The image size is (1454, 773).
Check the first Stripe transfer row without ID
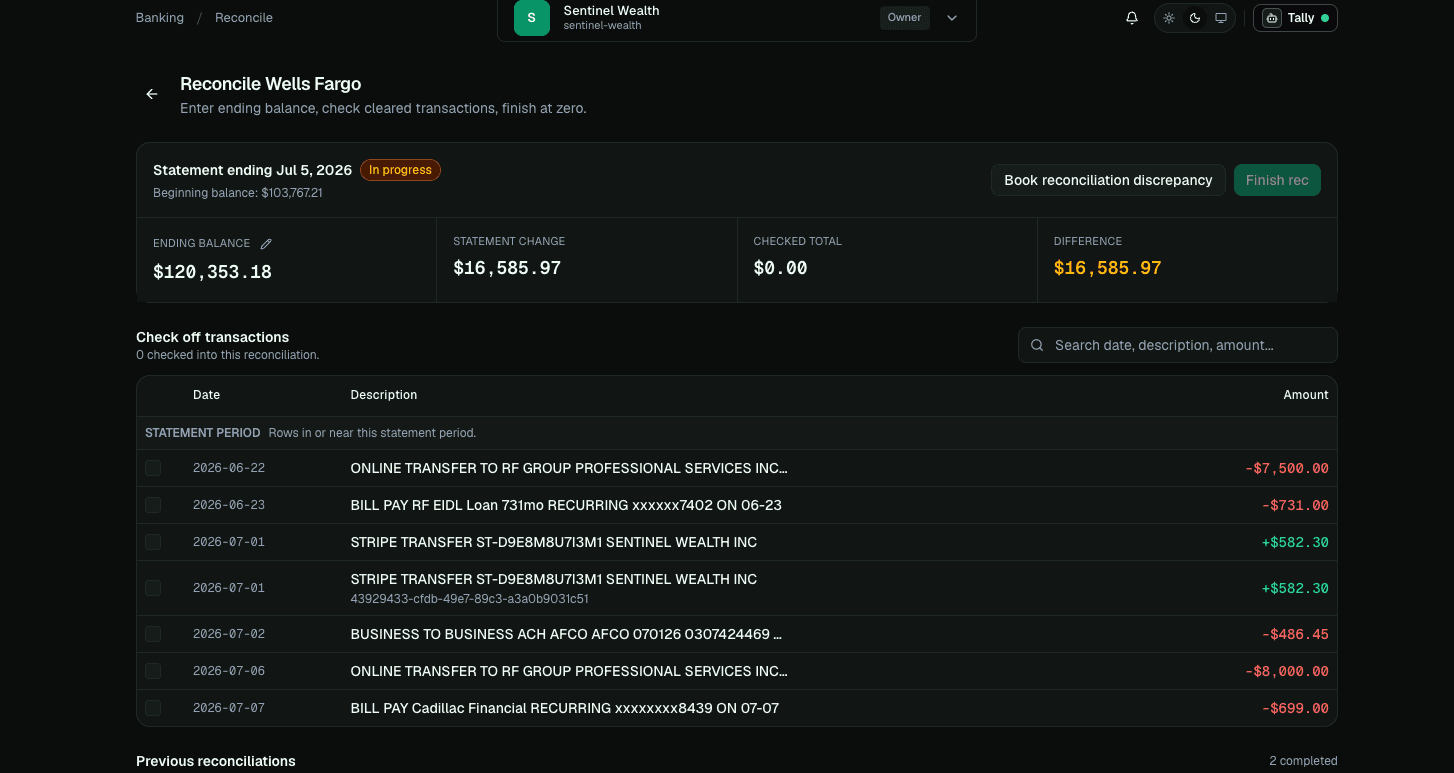(x=153, y=542)
